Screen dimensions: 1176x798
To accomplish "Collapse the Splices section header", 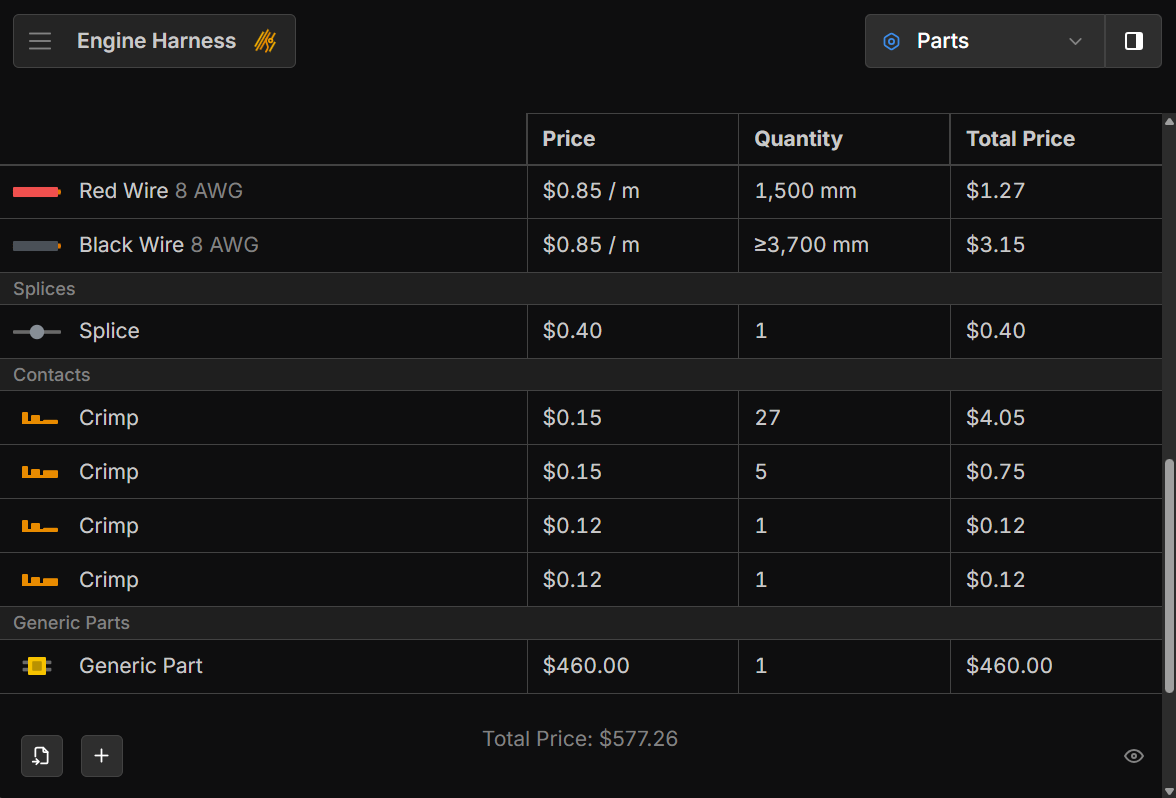I will pos(44,289).
